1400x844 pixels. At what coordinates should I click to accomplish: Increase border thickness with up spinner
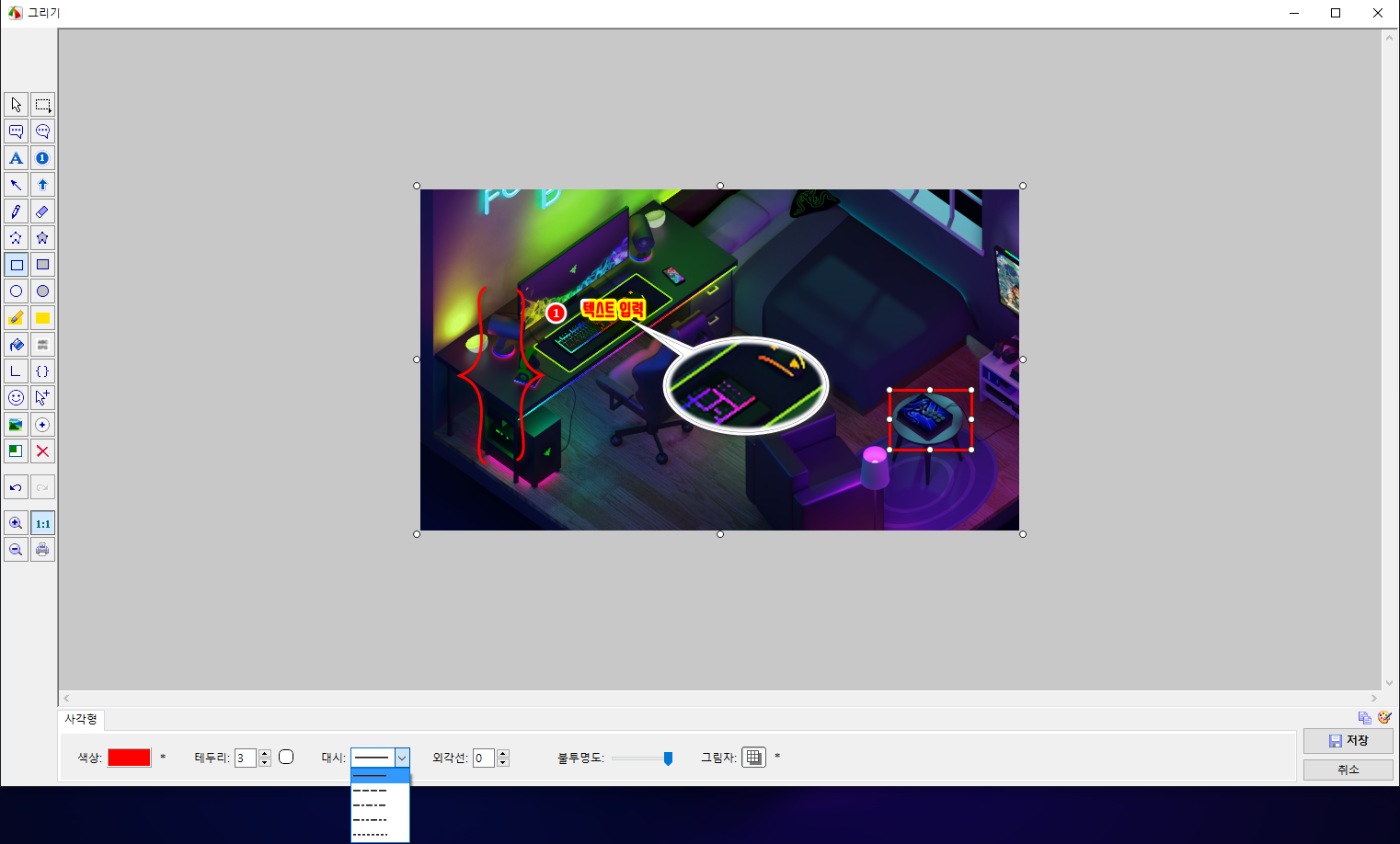pyautogui.click(x=265, y=753)
